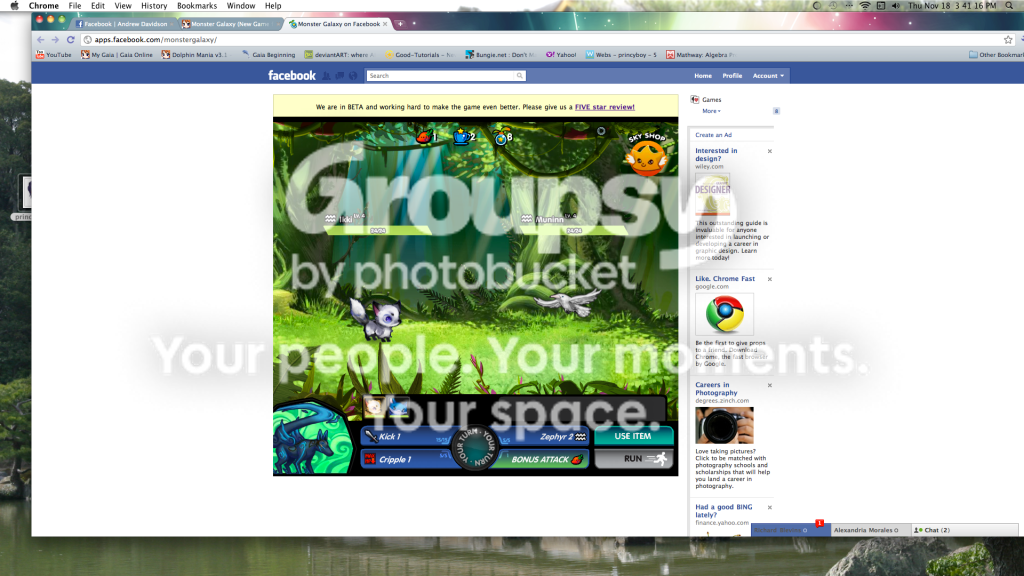
Task: Click the blue coffee cup item counter
Action: [x=464, y=136]
